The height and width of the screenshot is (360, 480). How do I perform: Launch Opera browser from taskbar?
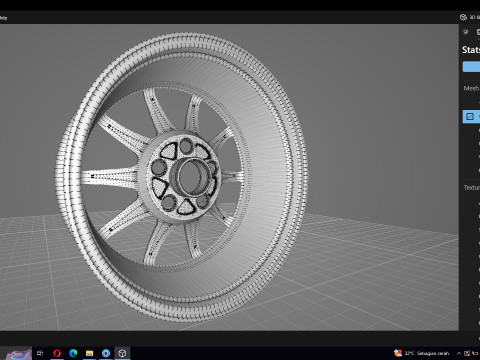click(x=57, y=353)
